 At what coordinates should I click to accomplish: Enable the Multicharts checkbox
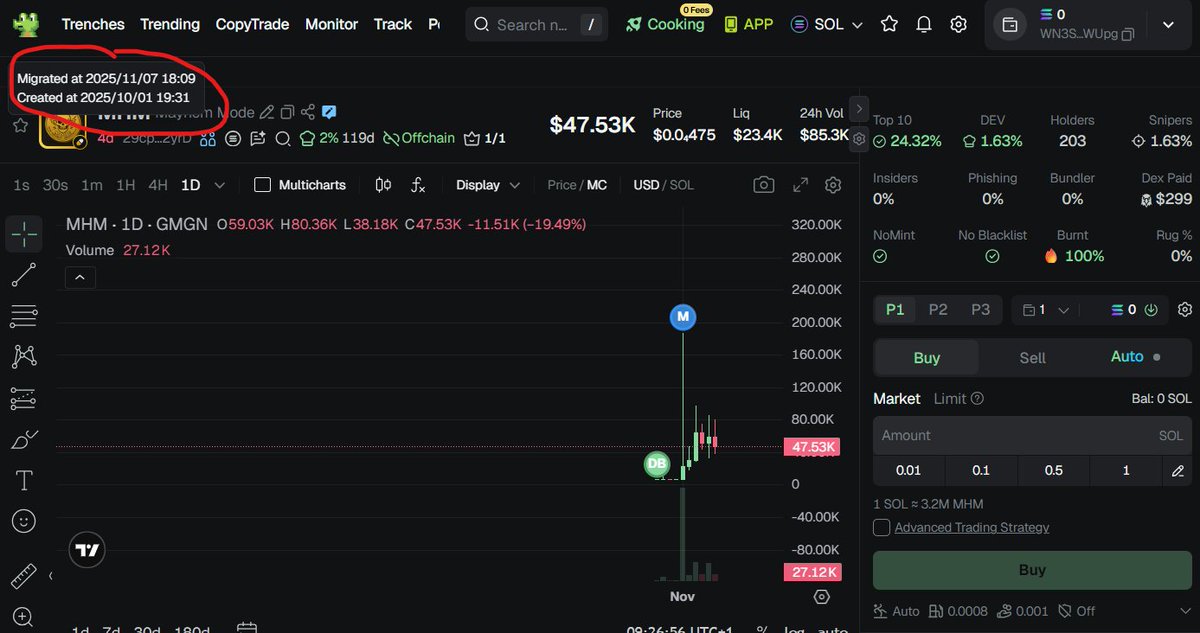pyautogui.click(x=262, y=185)
